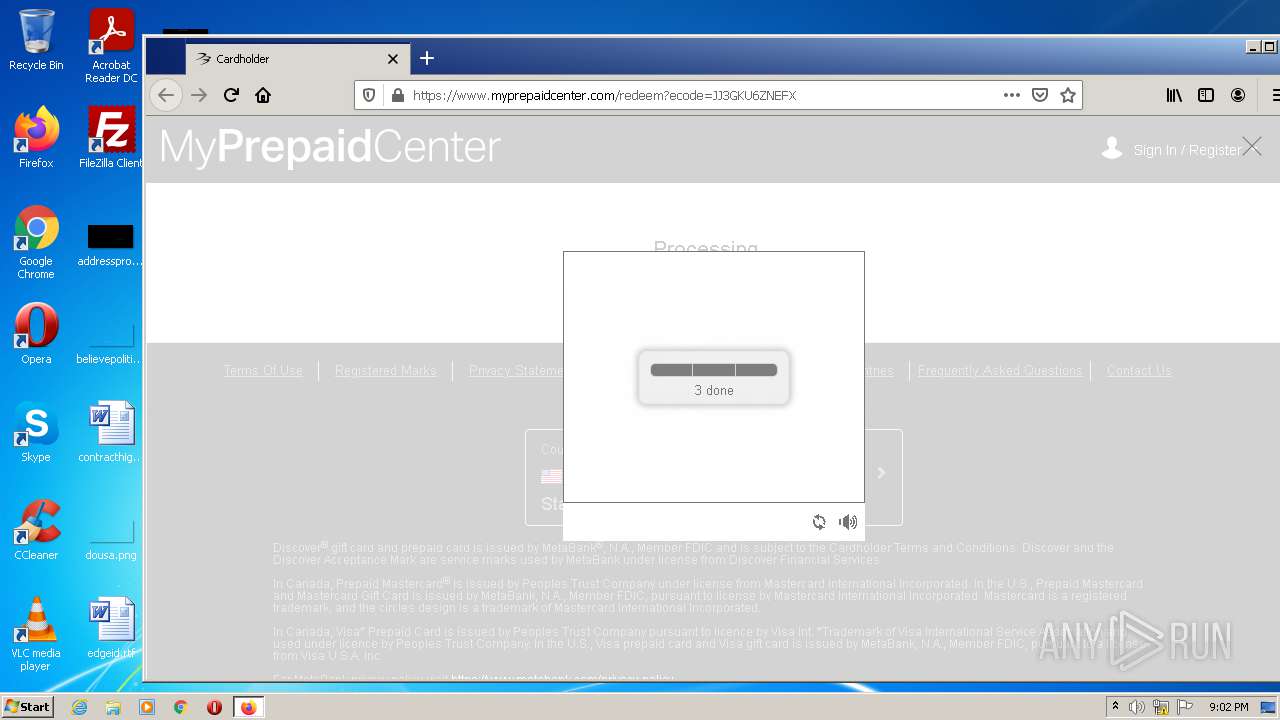Close the Cardholder tab

coord(393,59)
